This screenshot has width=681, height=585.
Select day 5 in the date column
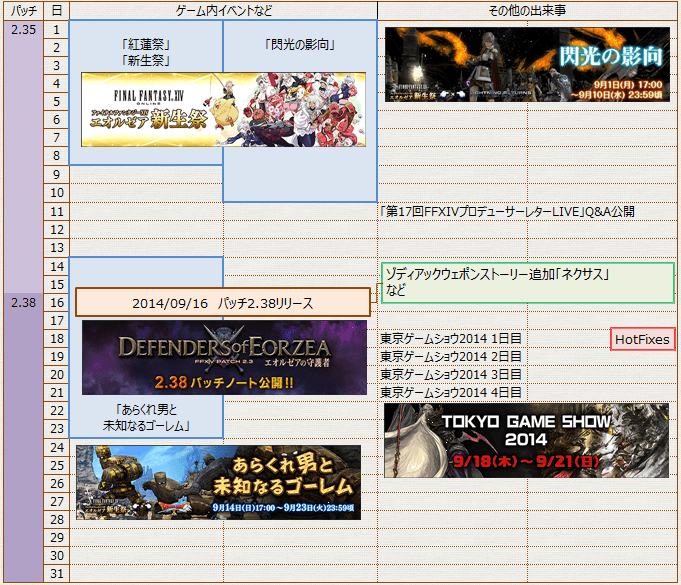[x=56, y=102]
